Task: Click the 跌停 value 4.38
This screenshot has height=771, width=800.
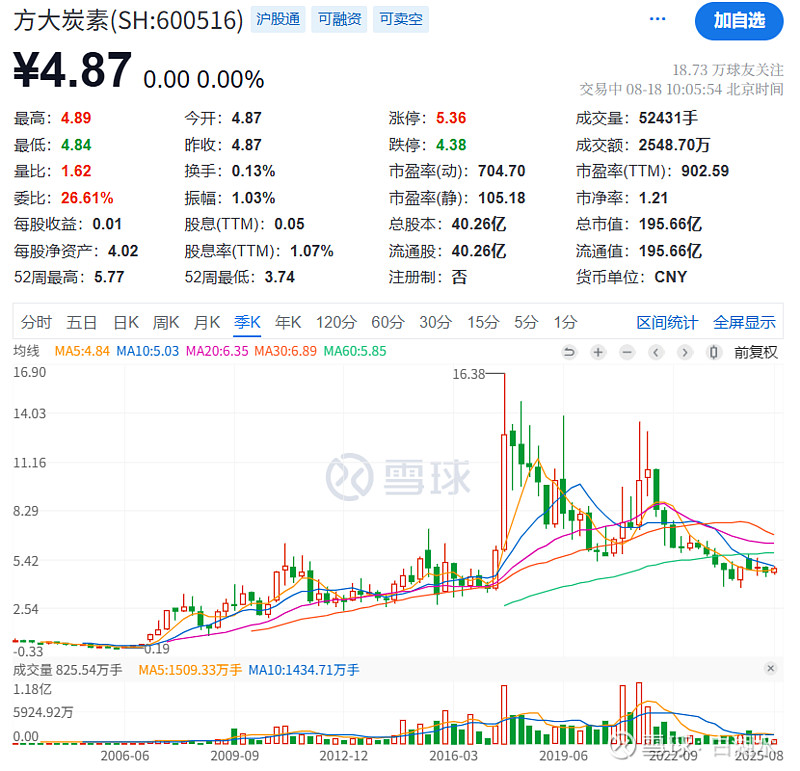Action: [x=451, y=145]
